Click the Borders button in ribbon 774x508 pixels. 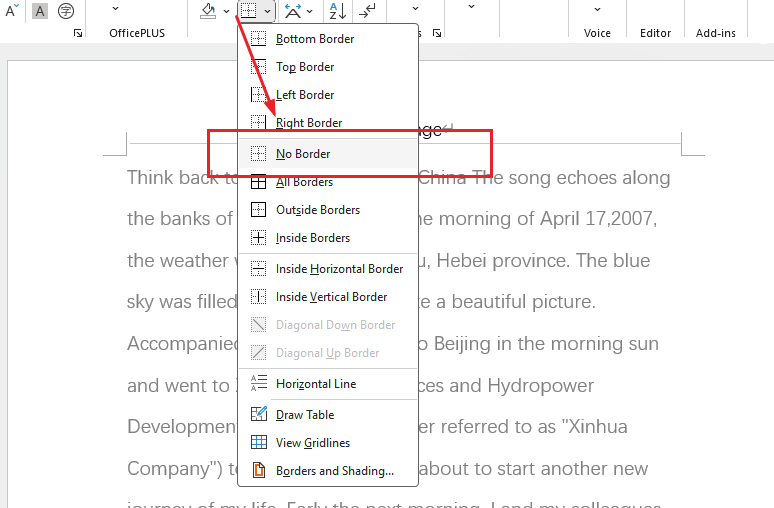coord(249,10)
